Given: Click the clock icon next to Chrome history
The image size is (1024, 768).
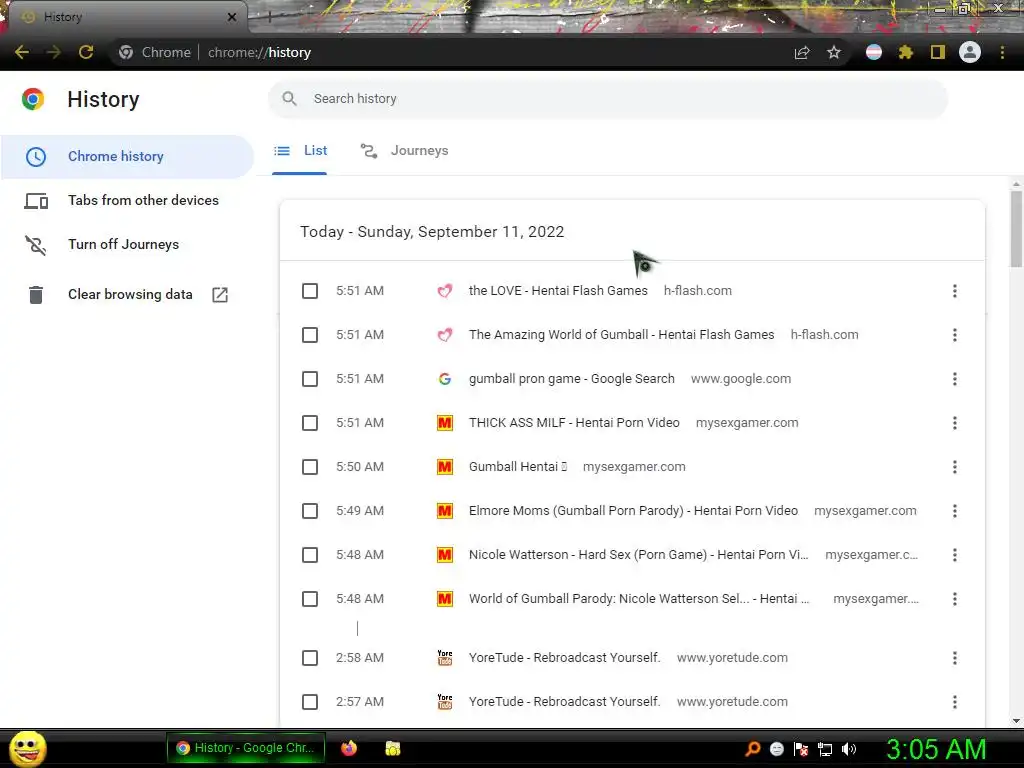Looking at the screenshot, I should 36,157.
